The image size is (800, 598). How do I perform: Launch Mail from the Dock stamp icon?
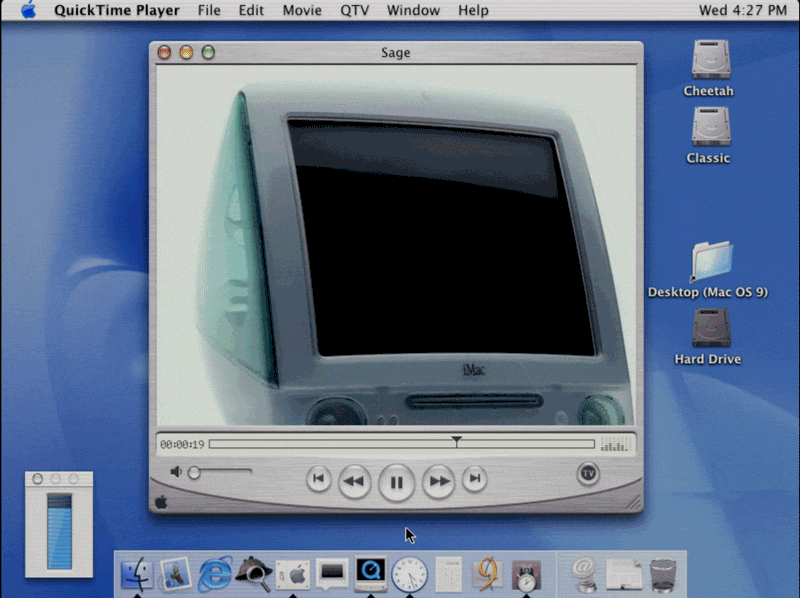[176, 574]
